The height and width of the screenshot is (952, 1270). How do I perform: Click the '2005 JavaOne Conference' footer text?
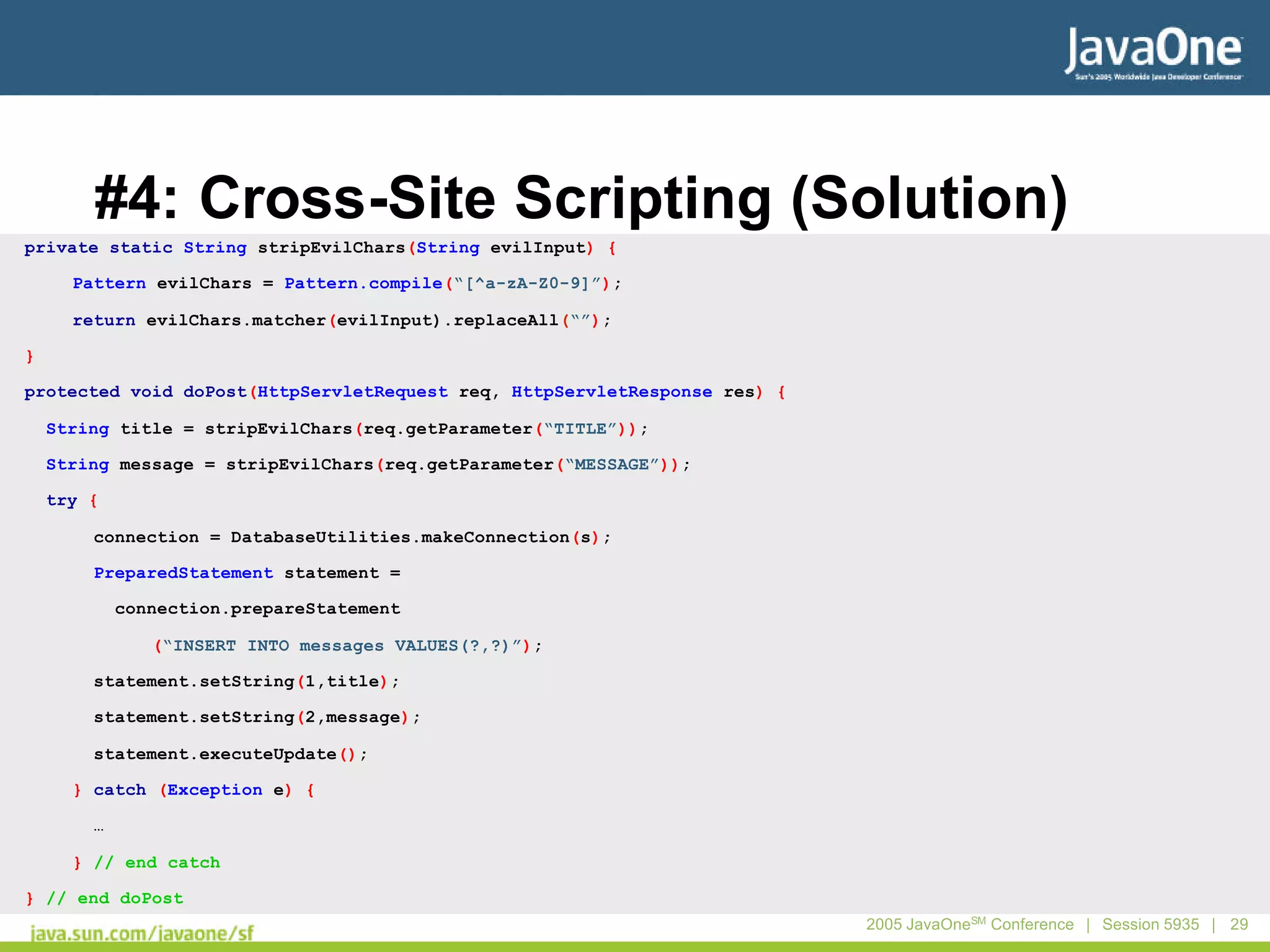tap(969, 924)
